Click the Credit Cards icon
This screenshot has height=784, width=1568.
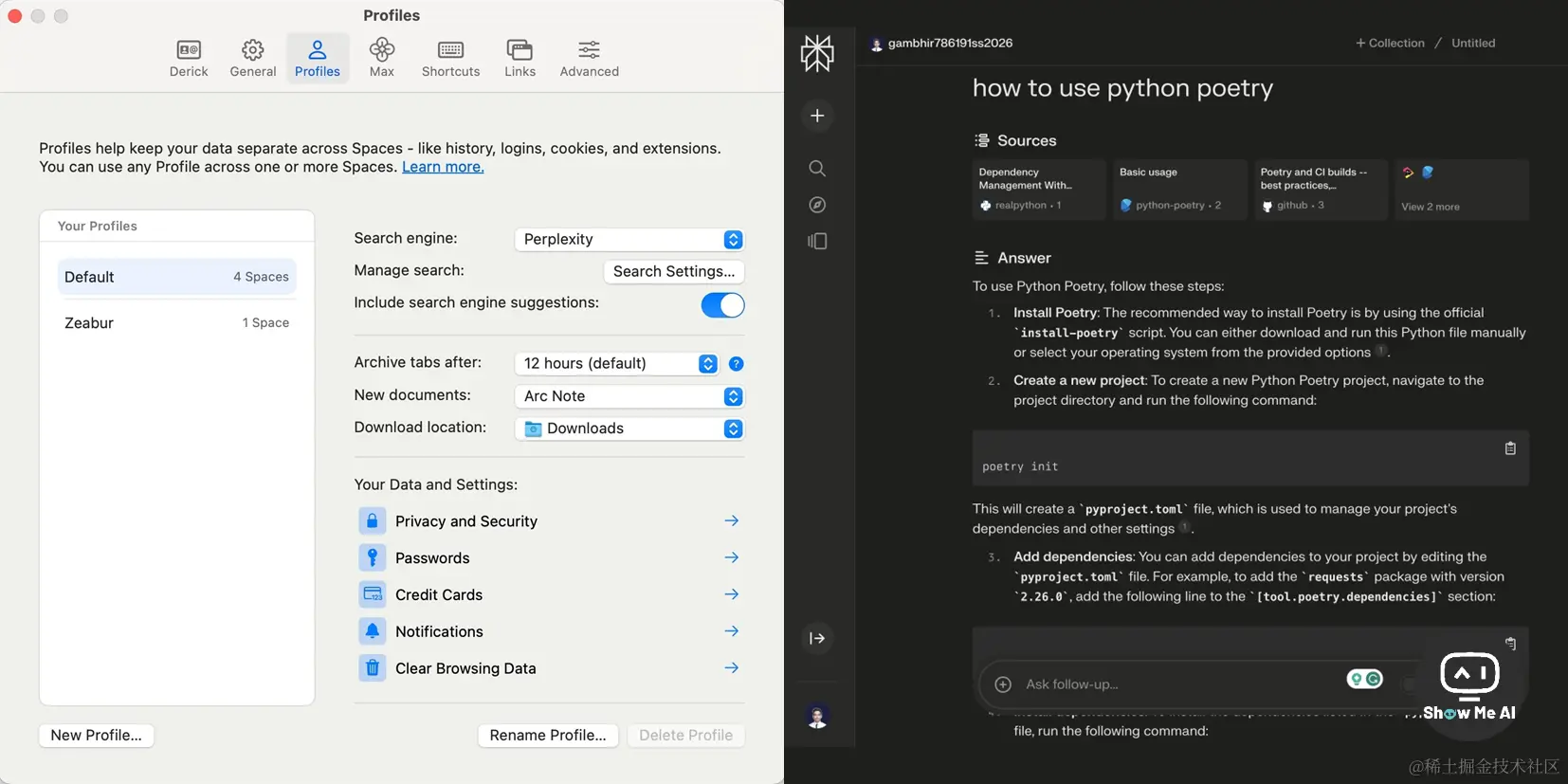tap(373, 594)
